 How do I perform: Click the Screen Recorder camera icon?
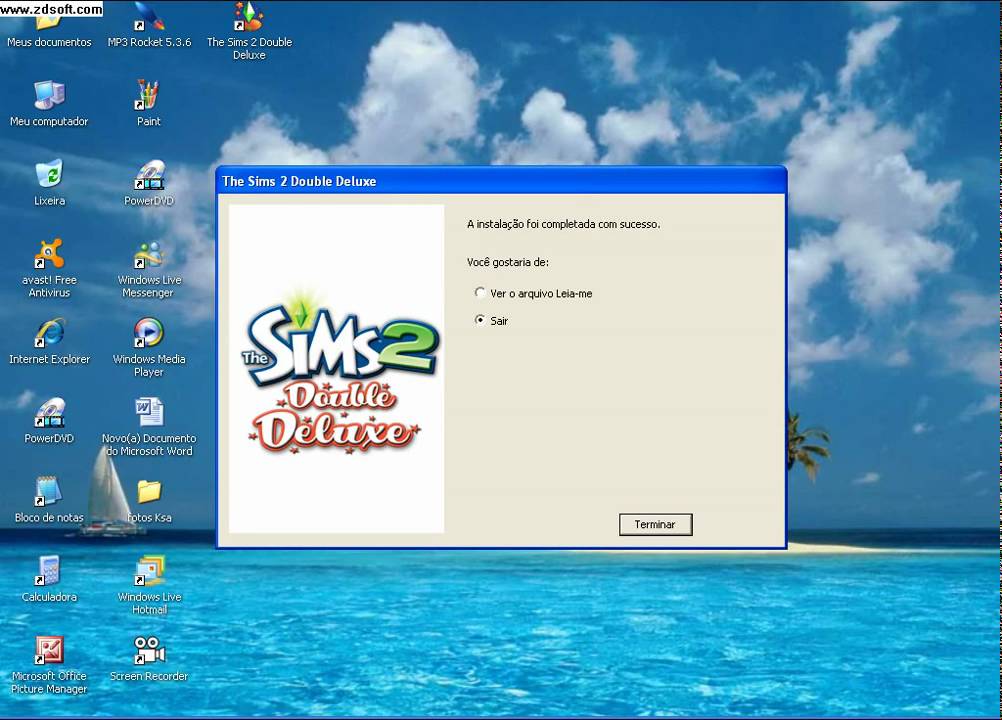tap(149, 650)
